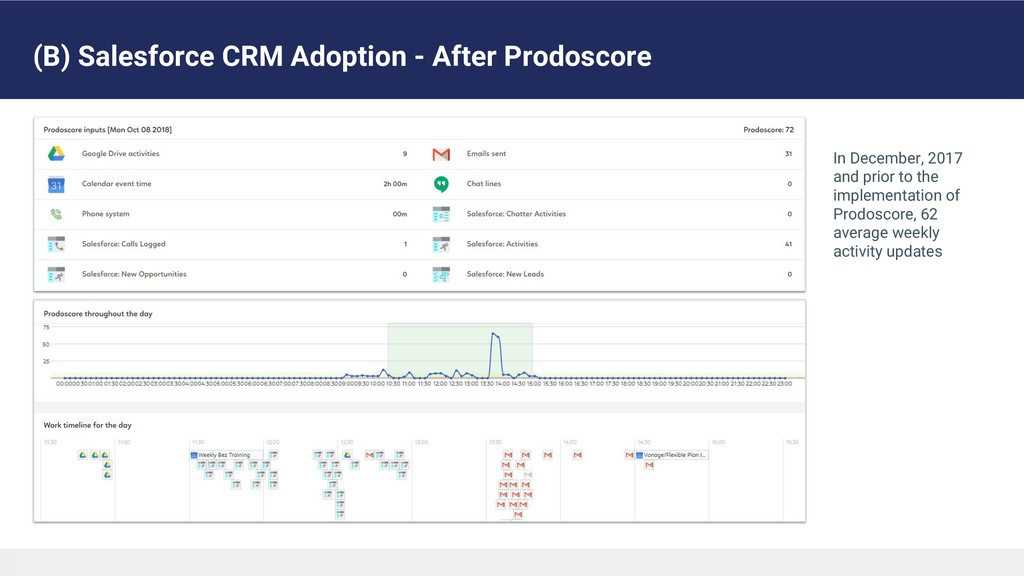
Task: Click the Hangouts Chat lines icon
Action: [x=441, y=184]
